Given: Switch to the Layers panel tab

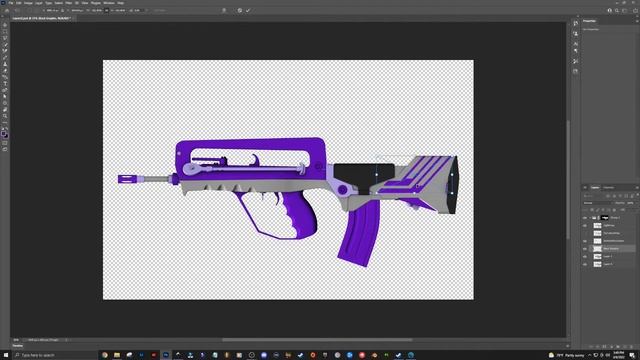Looking at the screenshot, I should [595, 187].
